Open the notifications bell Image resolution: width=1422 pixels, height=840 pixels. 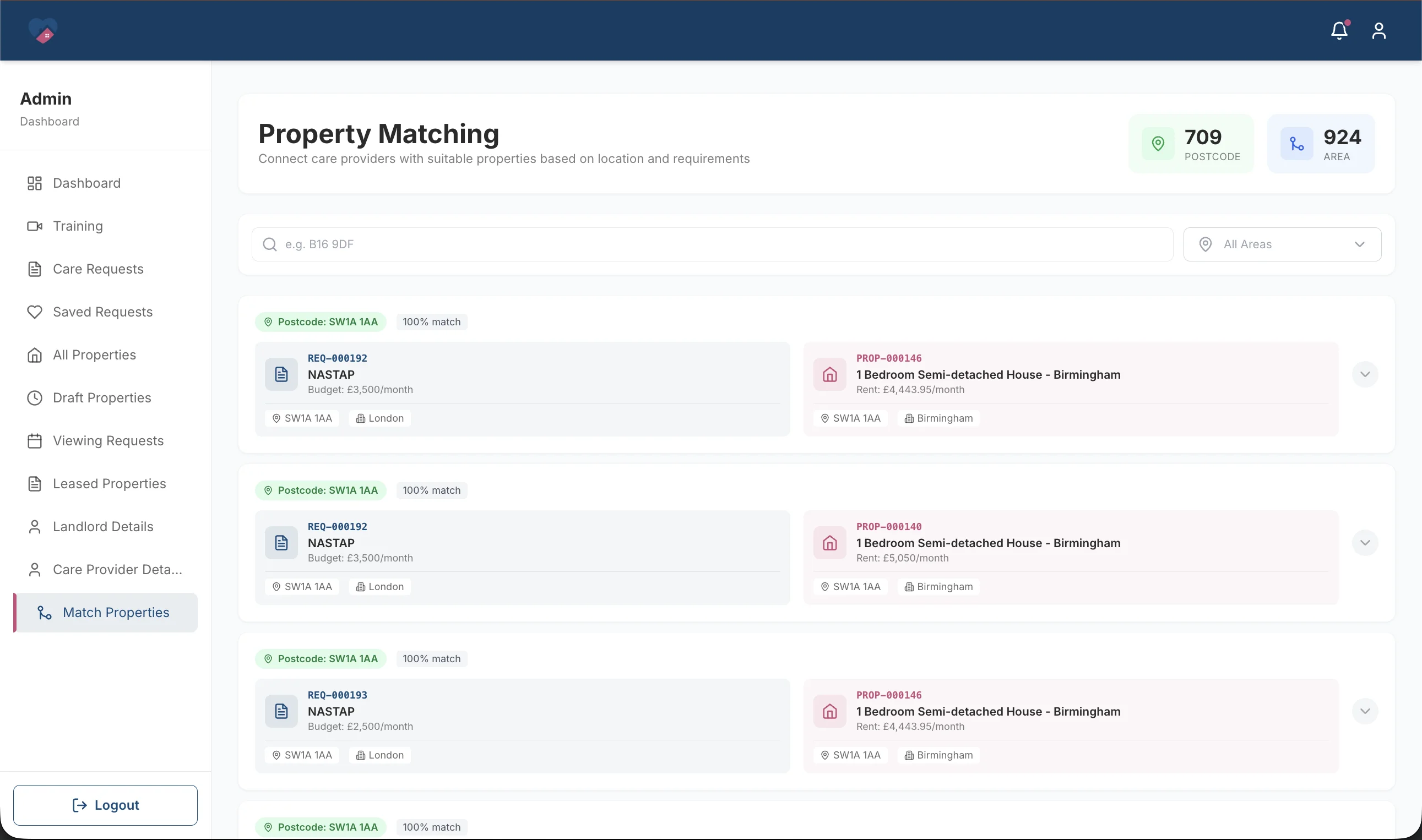point(1339,31)
